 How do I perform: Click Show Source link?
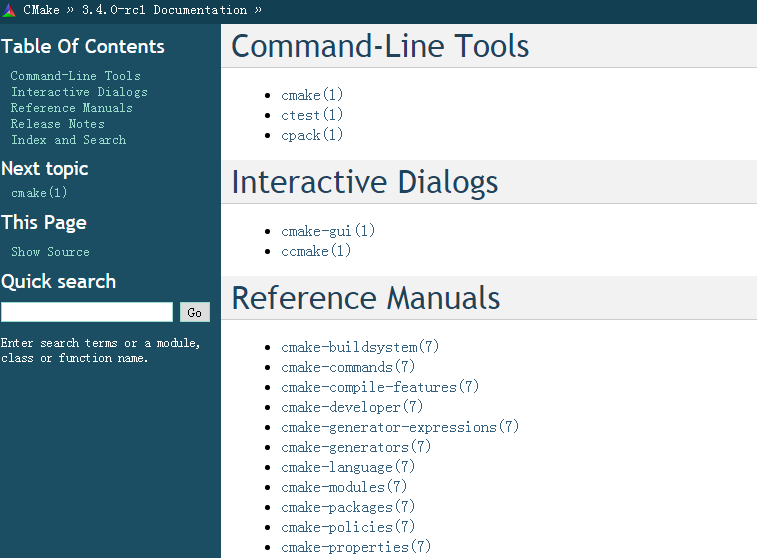(50, 251)
